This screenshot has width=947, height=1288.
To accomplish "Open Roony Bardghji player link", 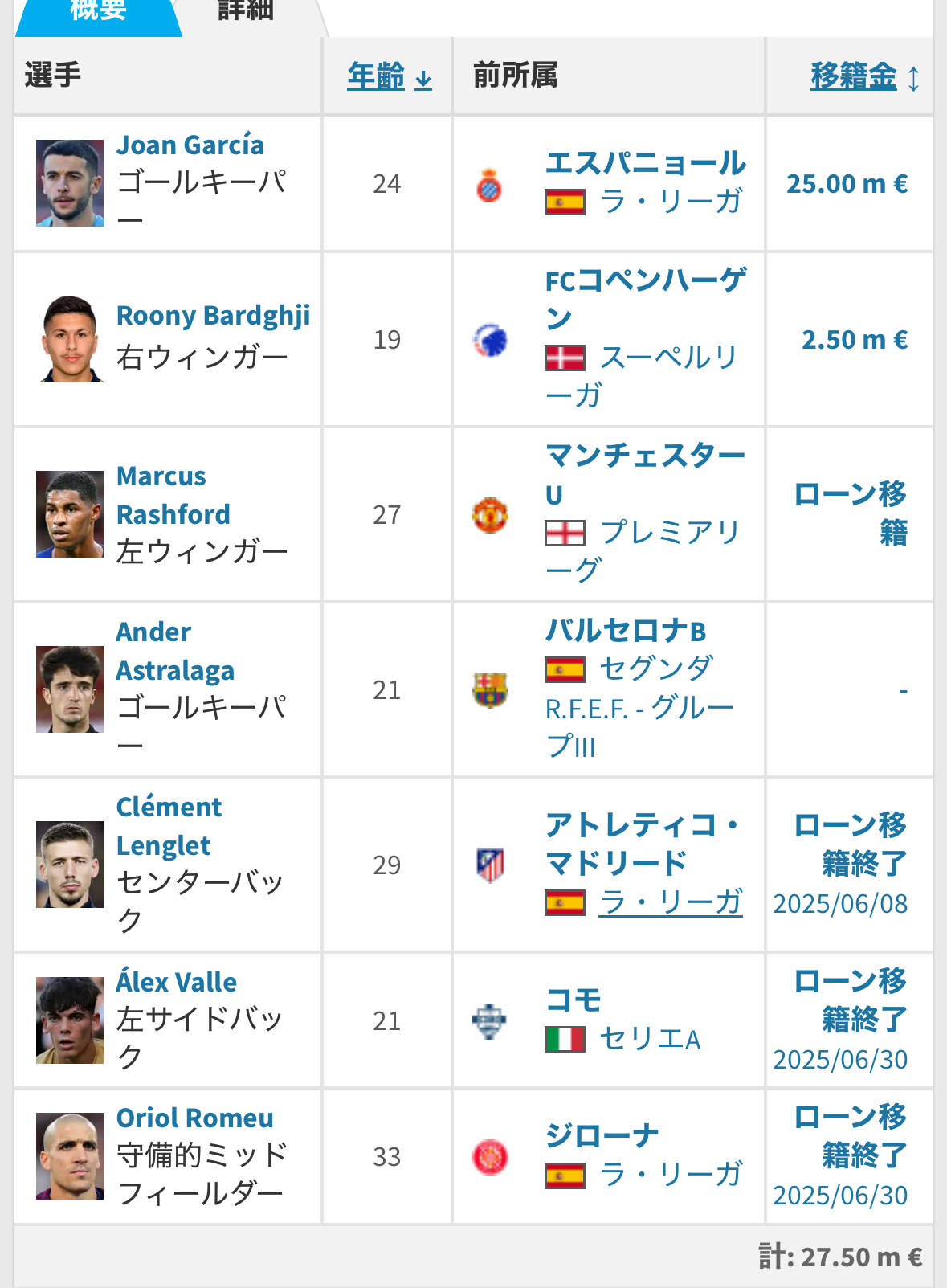I will [213, 316].
